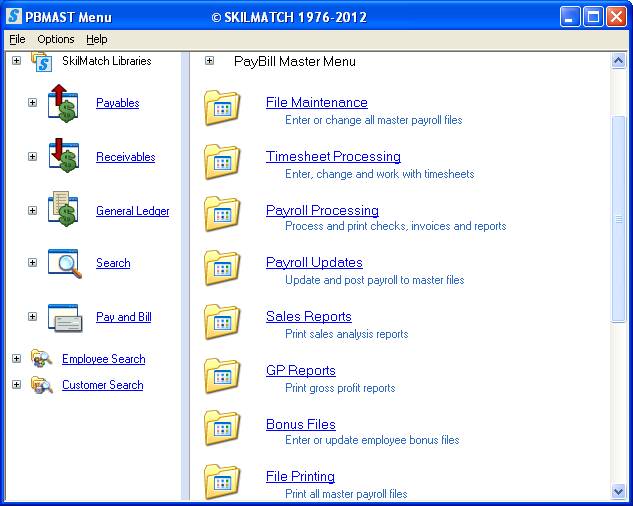
Task: Click the Search magnifying glass icon
Action: (x=65, y=263)
